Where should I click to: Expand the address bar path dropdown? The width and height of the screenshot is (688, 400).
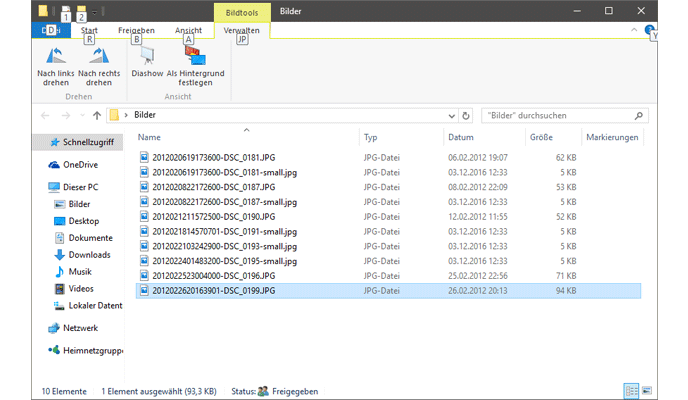(450, 115)
